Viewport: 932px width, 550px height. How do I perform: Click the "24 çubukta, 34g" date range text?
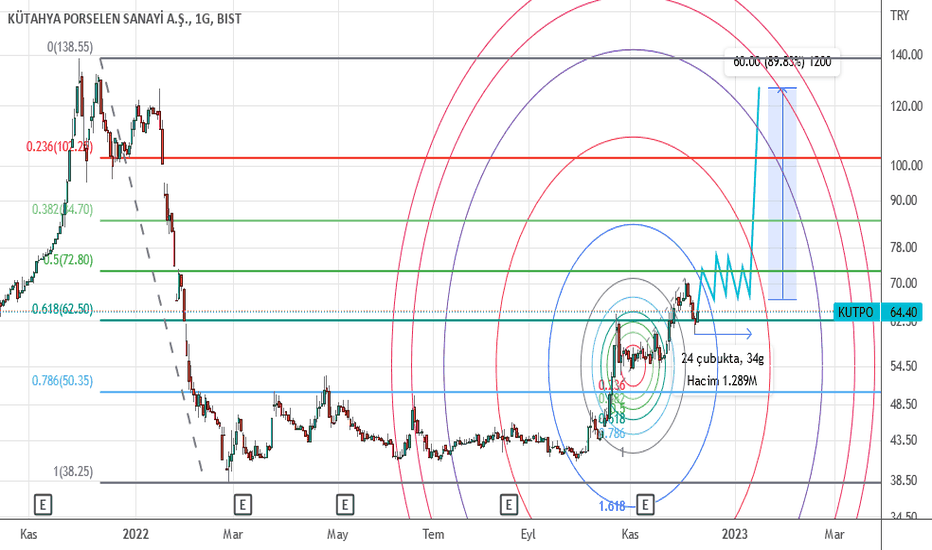(x=723, y=359)
